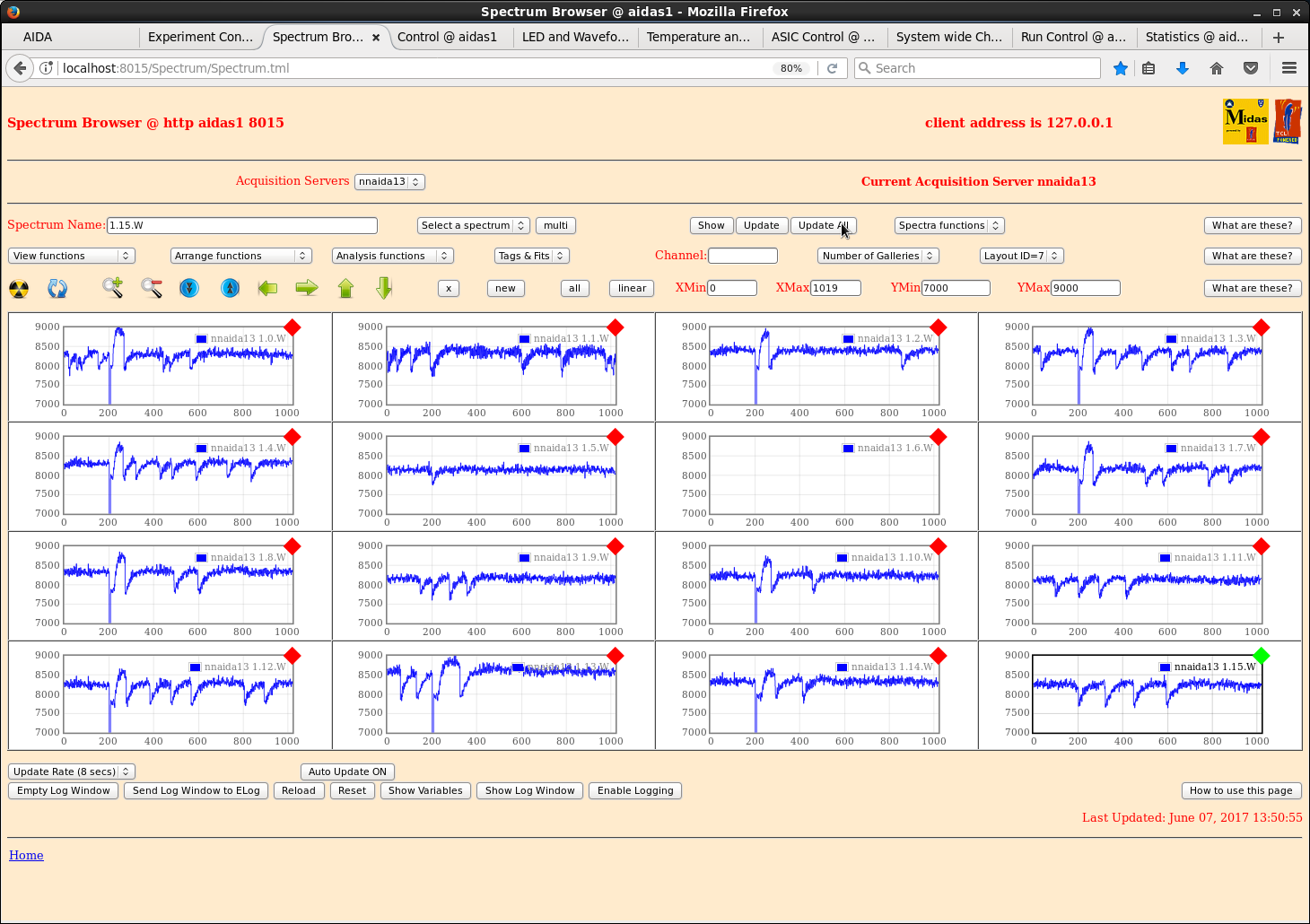Click the Enable Logging button
This screenshot has width=1310, height=924.
pos(635,790)
